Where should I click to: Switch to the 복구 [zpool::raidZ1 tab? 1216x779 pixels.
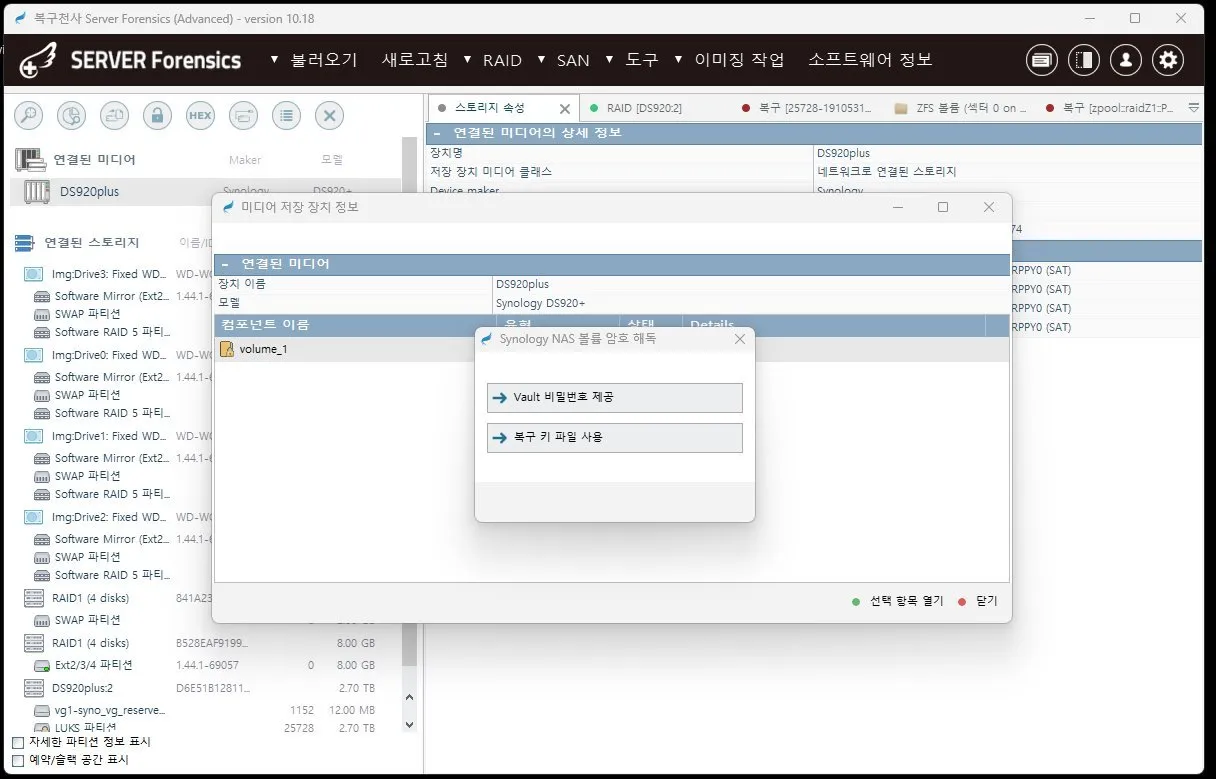click(1110, 108)
